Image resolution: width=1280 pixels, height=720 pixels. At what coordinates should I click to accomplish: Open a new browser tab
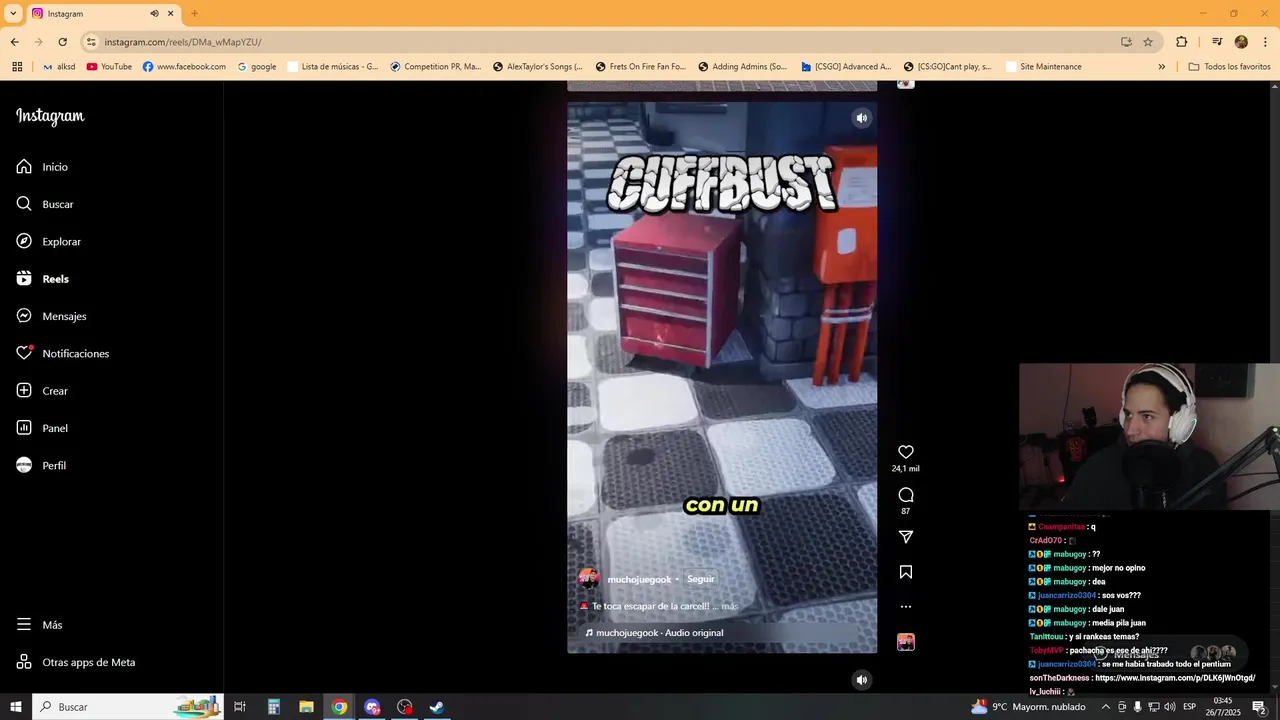tap(194, 14)
